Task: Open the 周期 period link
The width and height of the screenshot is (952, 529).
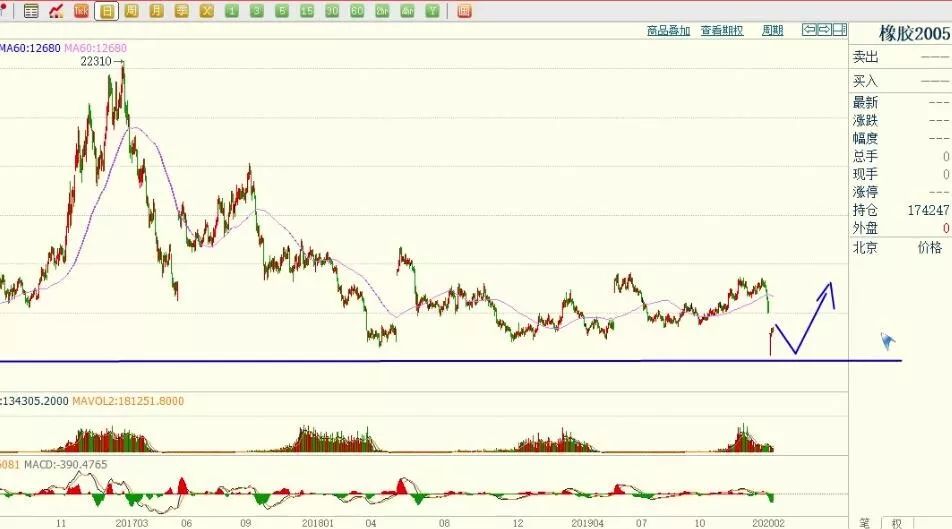Action: [x=772, y=30]
